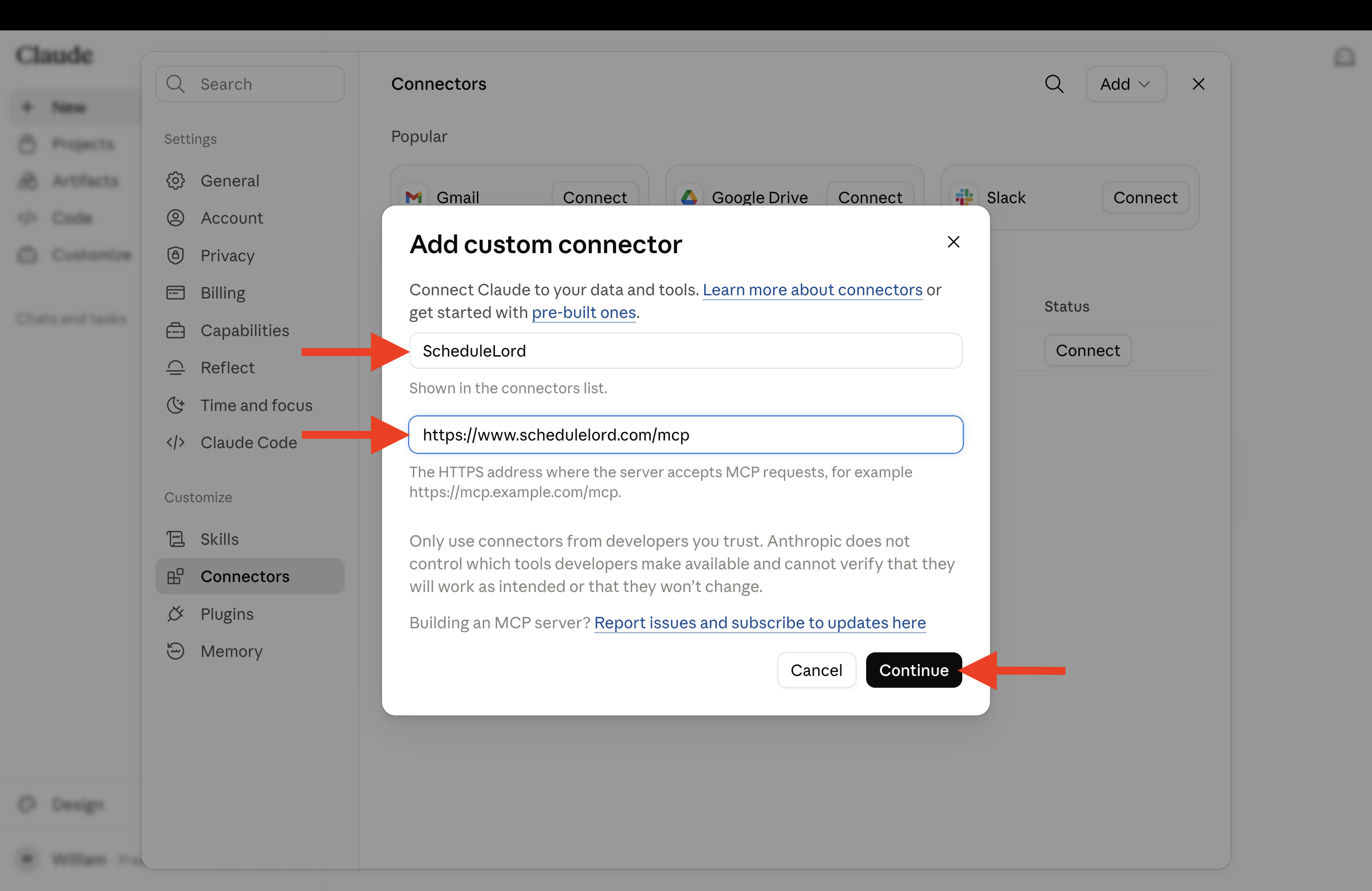Connect the Gmail connector
1372x891 pixels.
(x=594, y=197)
